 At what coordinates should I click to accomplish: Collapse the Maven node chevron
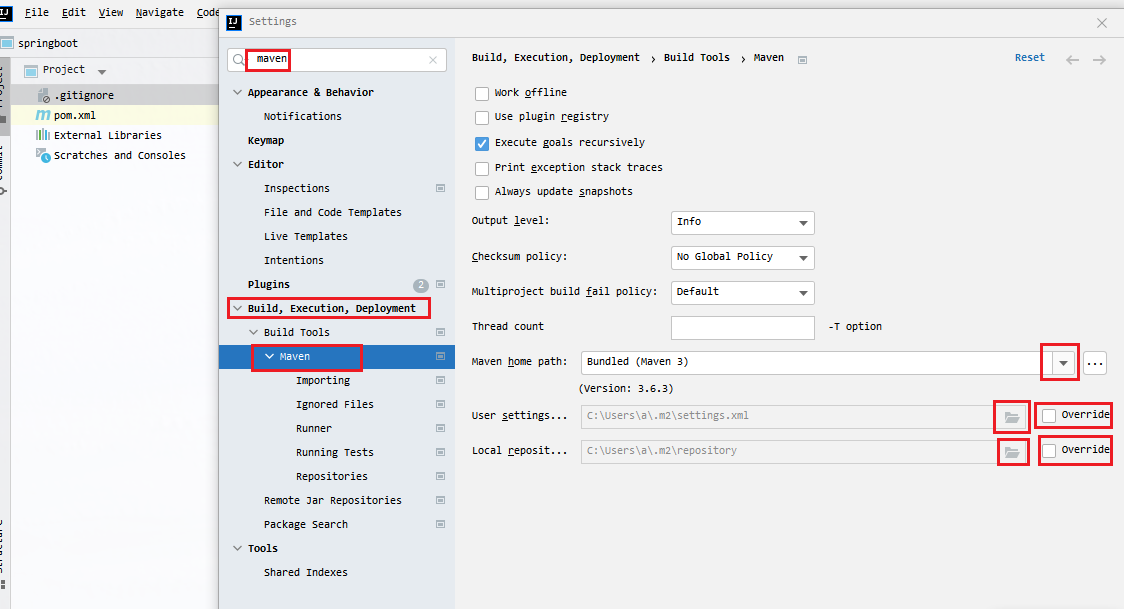[x=270, y=356]
